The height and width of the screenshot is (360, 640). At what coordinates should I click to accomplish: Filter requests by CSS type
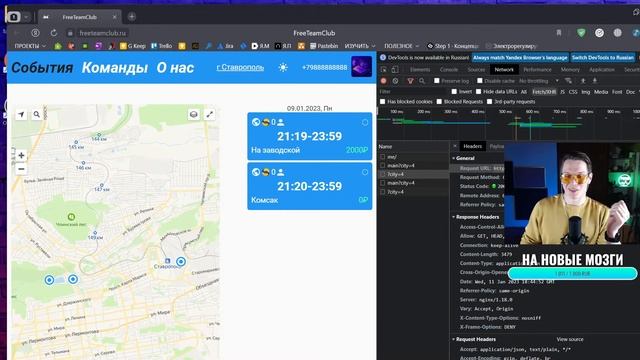573,92
